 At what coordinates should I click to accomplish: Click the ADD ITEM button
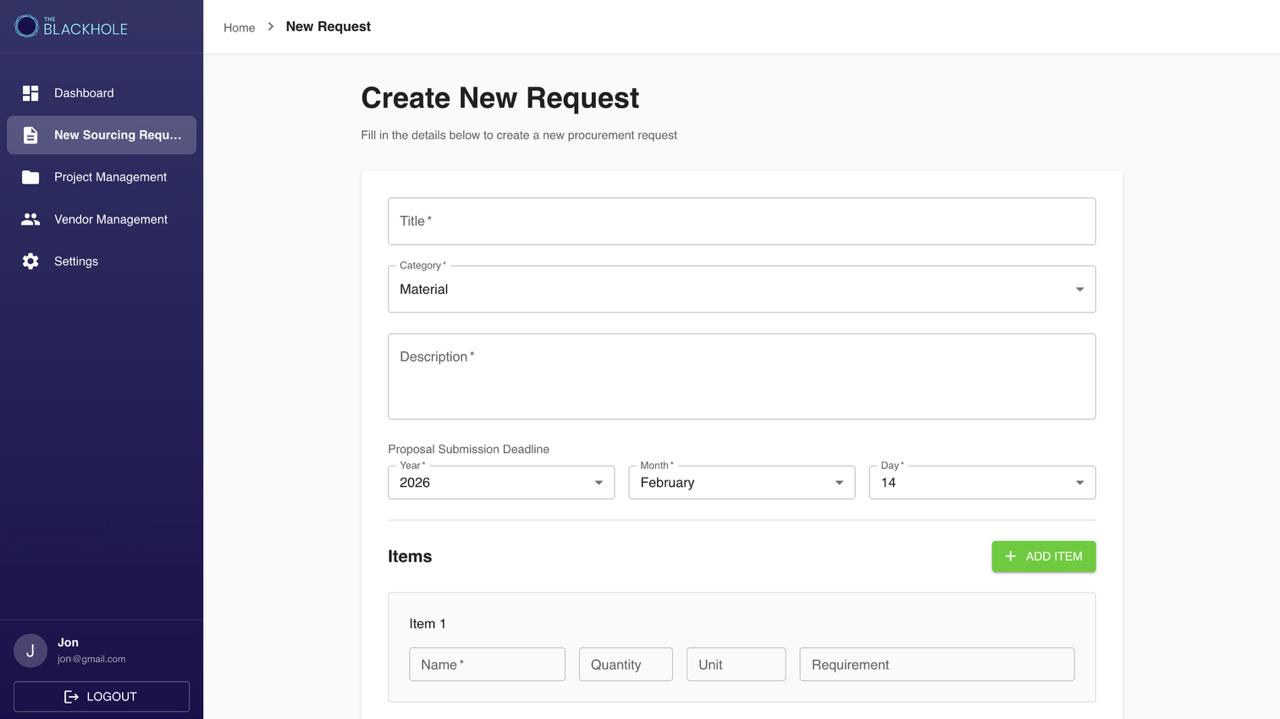tap(1044, 557)
